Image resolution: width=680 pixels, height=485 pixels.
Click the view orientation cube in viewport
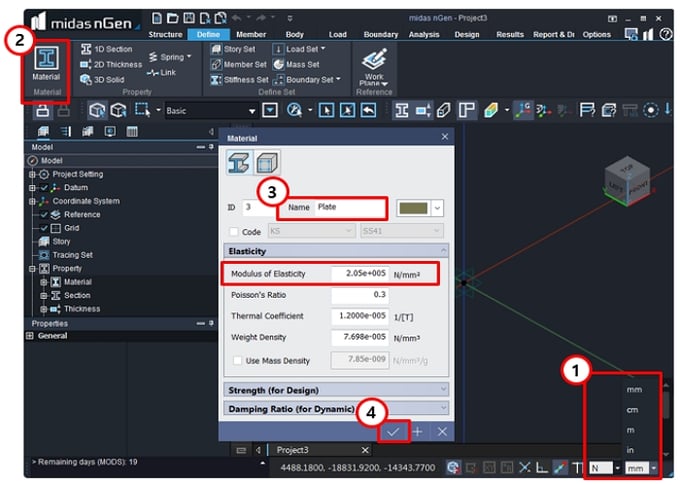click(627, 180)
